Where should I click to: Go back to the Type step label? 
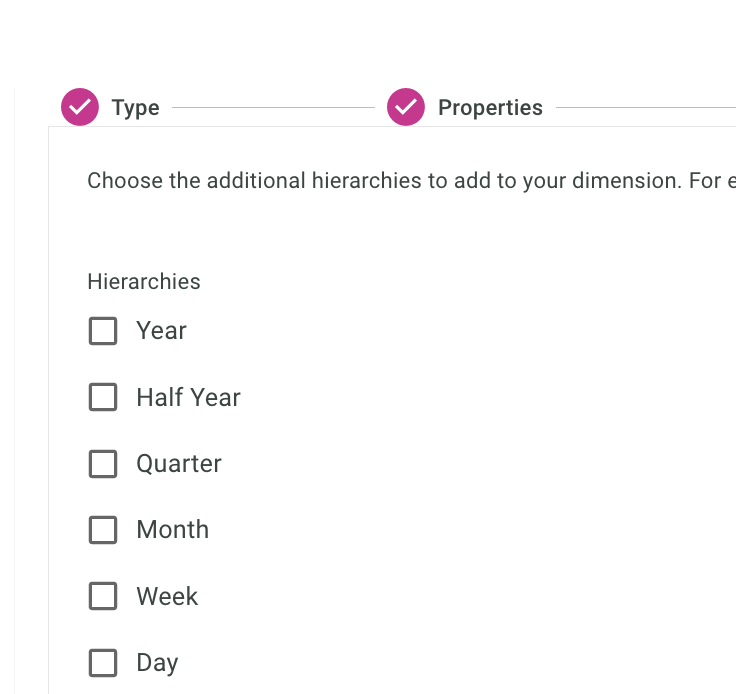[x=135, y=108]
